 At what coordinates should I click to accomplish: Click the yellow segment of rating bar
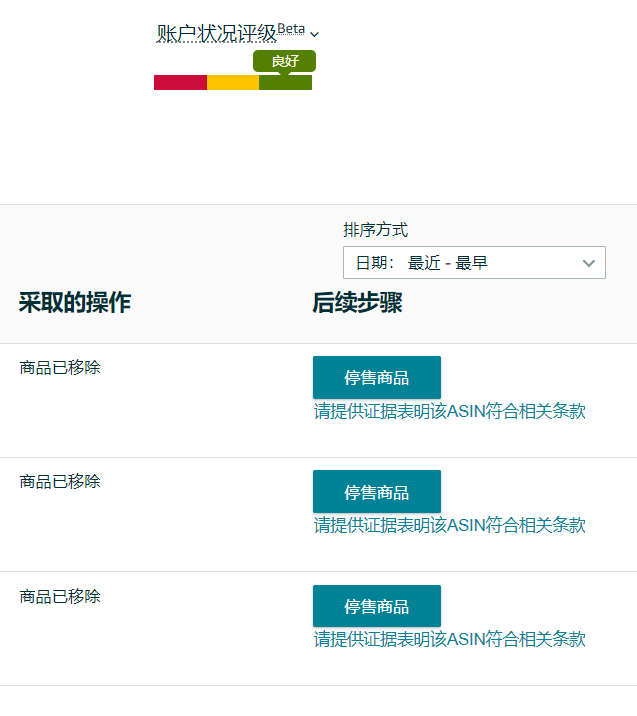pyautogui.click(x=233, y=83)
